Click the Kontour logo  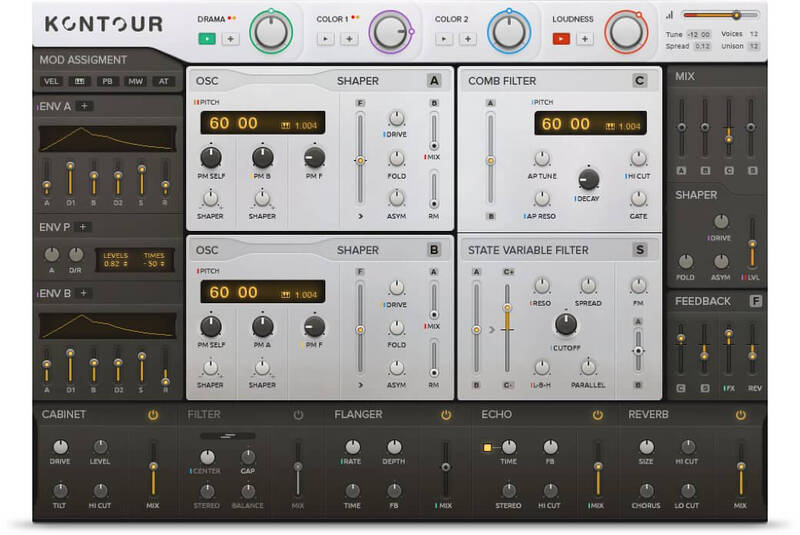104,24
